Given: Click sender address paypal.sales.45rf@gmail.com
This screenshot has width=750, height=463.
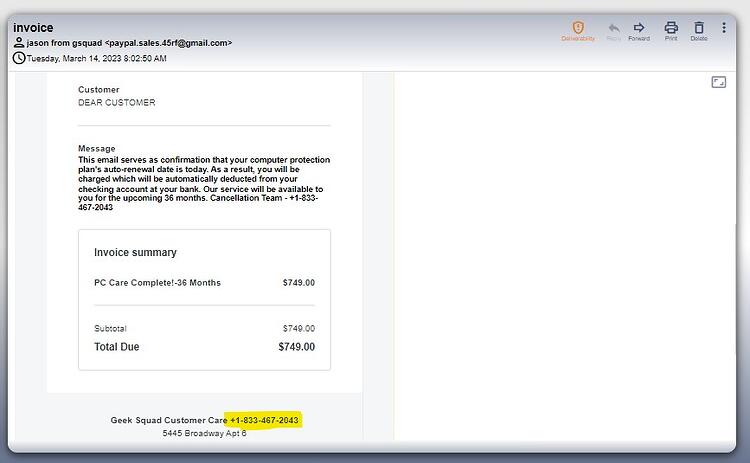Looking at the screenshot, I should point(168,43).
